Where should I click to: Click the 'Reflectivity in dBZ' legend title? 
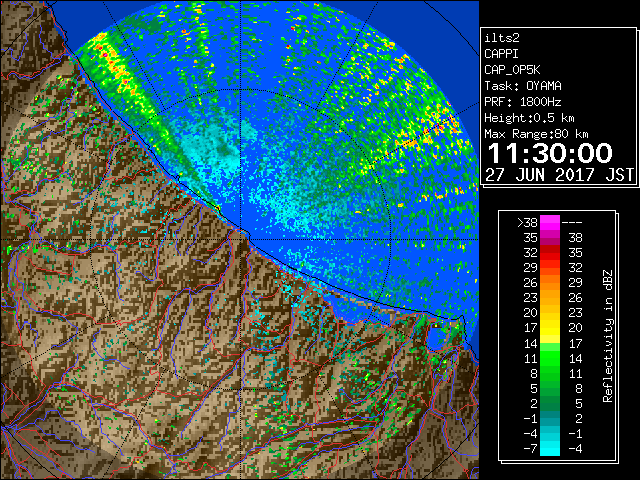607,336
